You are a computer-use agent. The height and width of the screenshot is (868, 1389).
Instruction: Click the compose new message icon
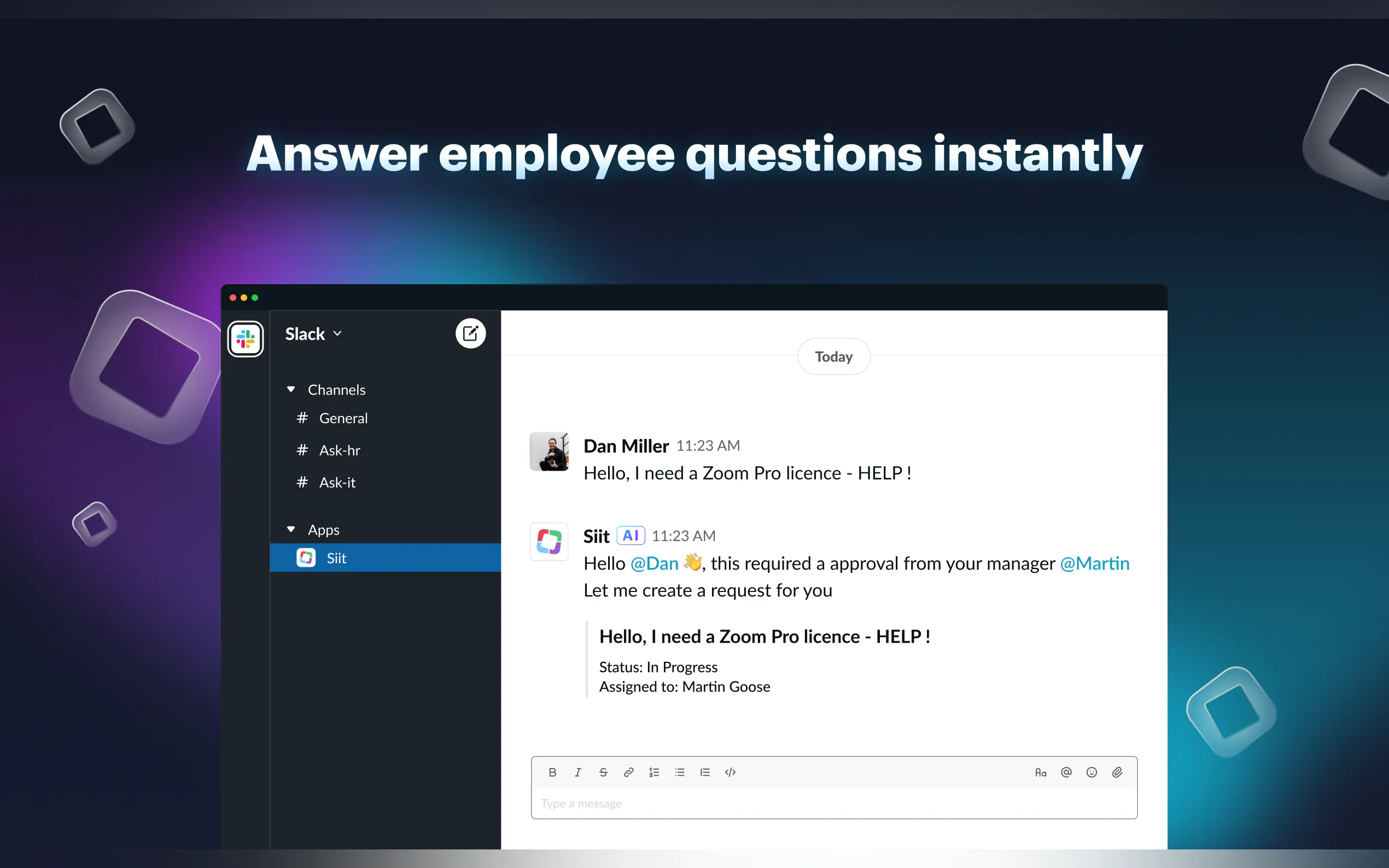(470, 333)
